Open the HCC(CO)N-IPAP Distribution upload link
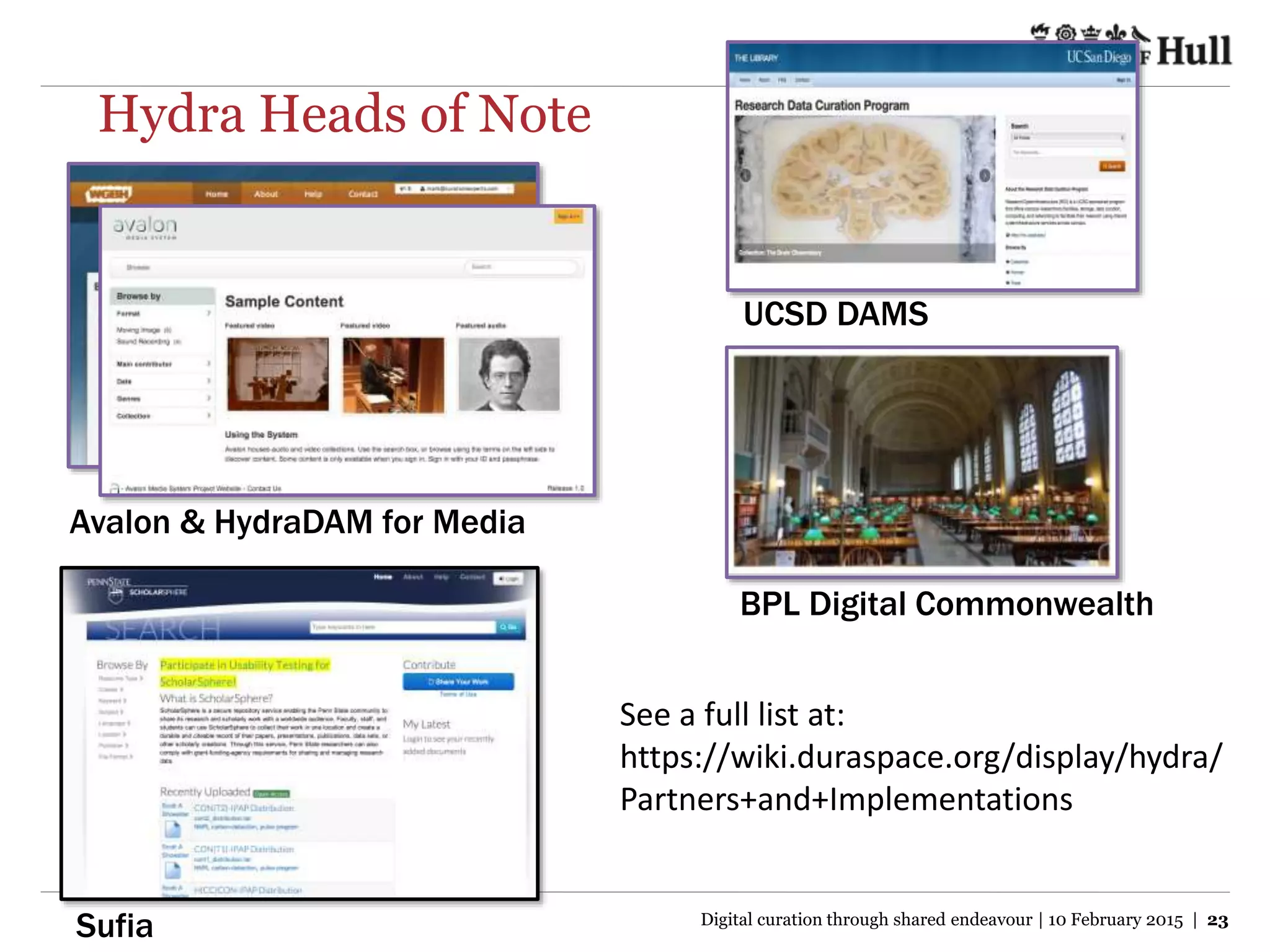Screen dimensions: 1270x952 247,890
